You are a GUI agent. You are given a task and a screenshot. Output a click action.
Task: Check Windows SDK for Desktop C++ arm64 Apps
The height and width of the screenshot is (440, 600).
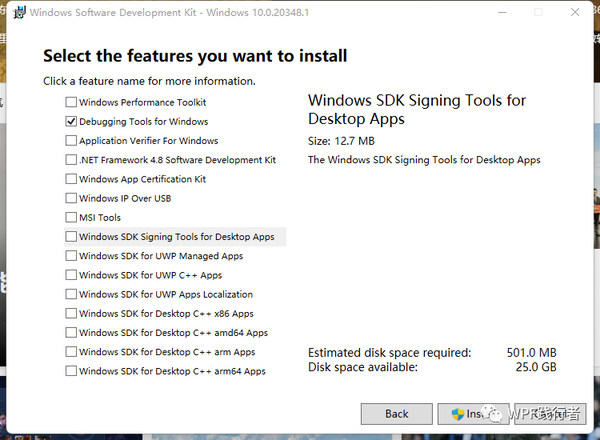pyautogui.click(x=71, y=371)
